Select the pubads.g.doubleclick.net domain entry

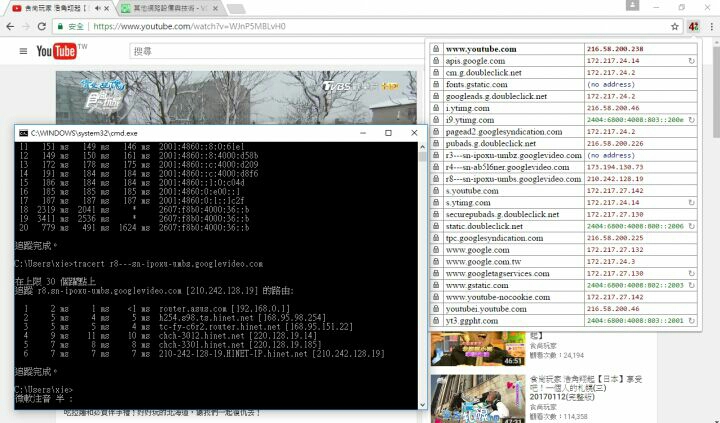click(x=490, y=143)
